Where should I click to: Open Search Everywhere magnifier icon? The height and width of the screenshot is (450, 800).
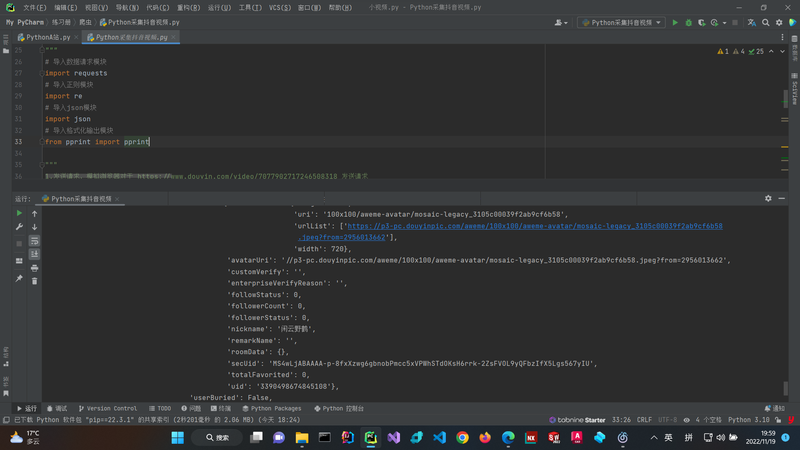(x=765, y=22)
